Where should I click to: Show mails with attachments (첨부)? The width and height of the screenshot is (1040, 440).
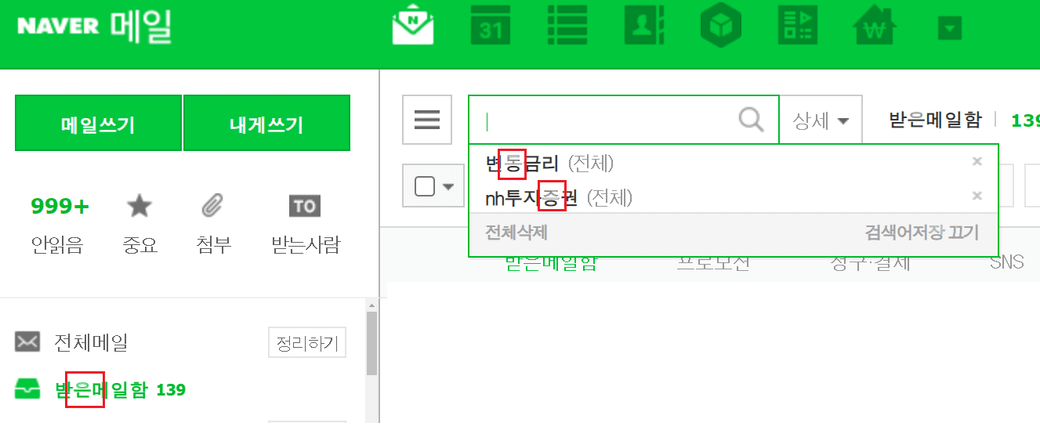[x=214, y=226]
